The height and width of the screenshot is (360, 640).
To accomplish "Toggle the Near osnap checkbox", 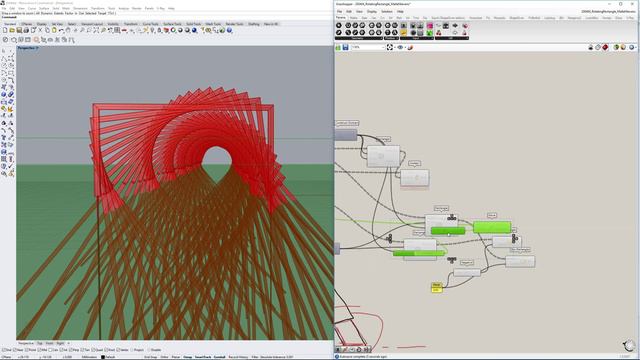I will coord(15,350).
